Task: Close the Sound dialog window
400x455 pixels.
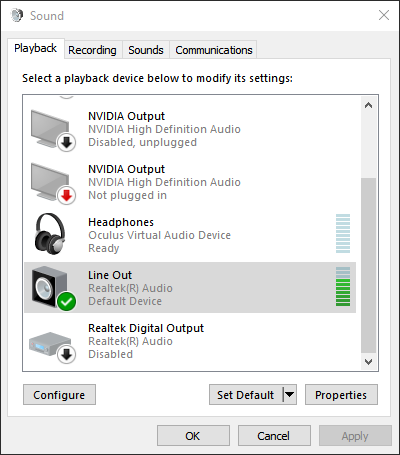Action: pyautogui.click(x=384, y=15)
